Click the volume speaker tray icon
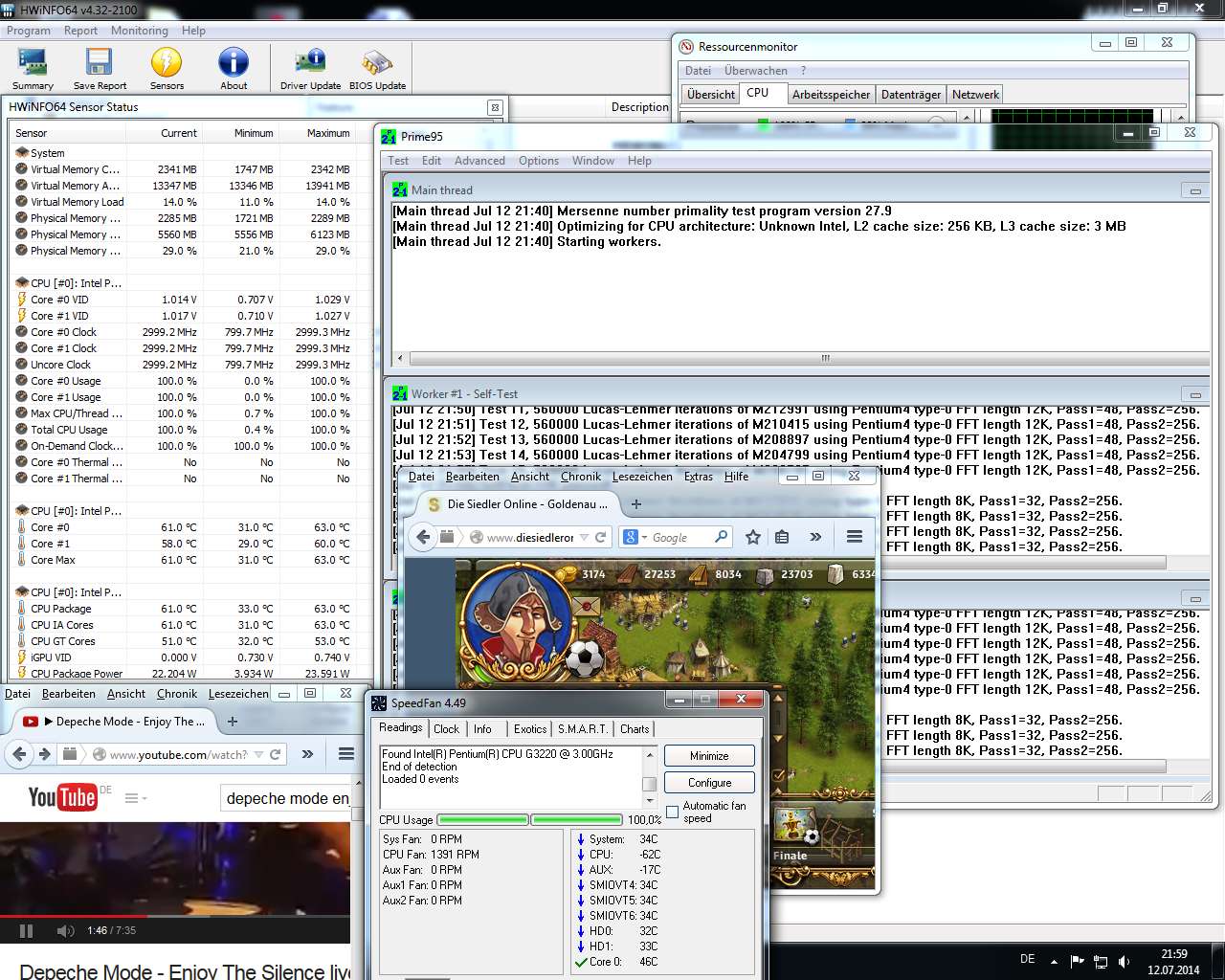The width and height of the screenshot is (1225, 980). pyautogui.click(x=1125, y=962)
